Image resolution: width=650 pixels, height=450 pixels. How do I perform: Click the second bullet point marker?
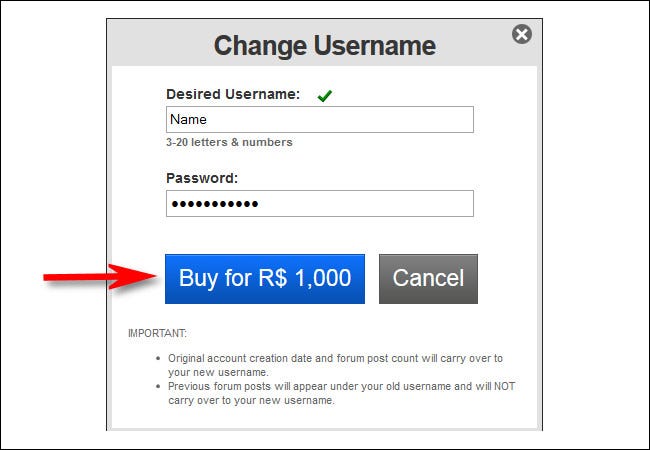tap(159, 386)
